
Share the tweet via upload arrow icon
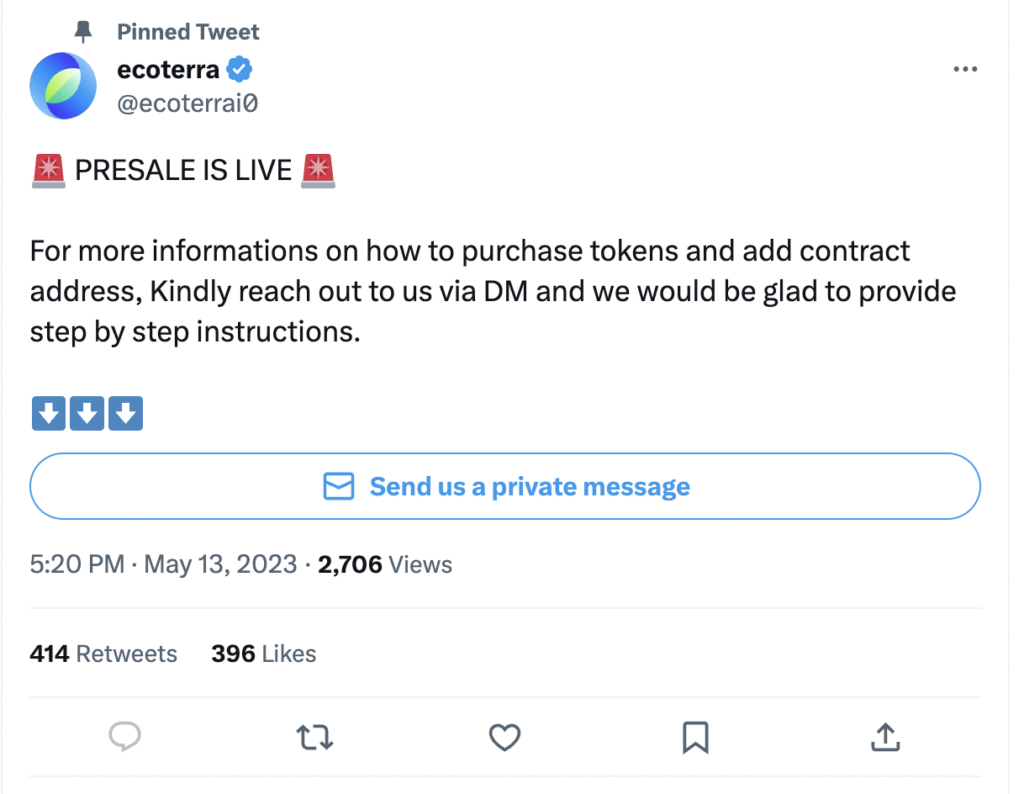[884, 738]
